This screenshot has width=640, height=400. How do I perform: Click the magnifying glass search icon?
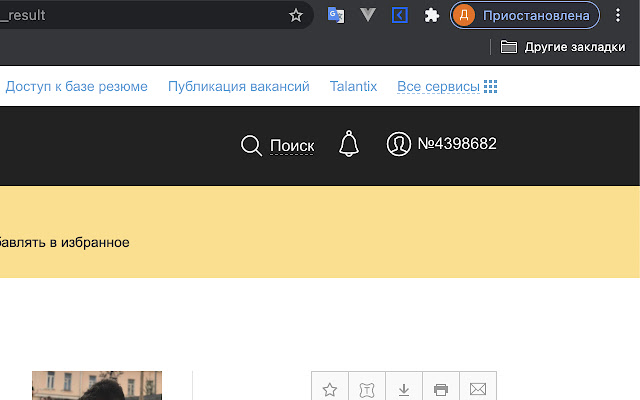[x=251, y=146]
